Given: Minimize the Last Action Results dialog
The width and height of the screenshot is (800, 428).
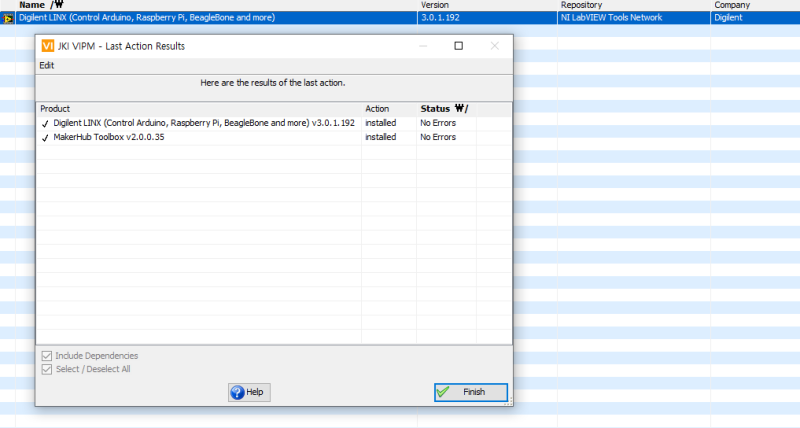Looking at the screenshot, I should (x=423, y=46).
